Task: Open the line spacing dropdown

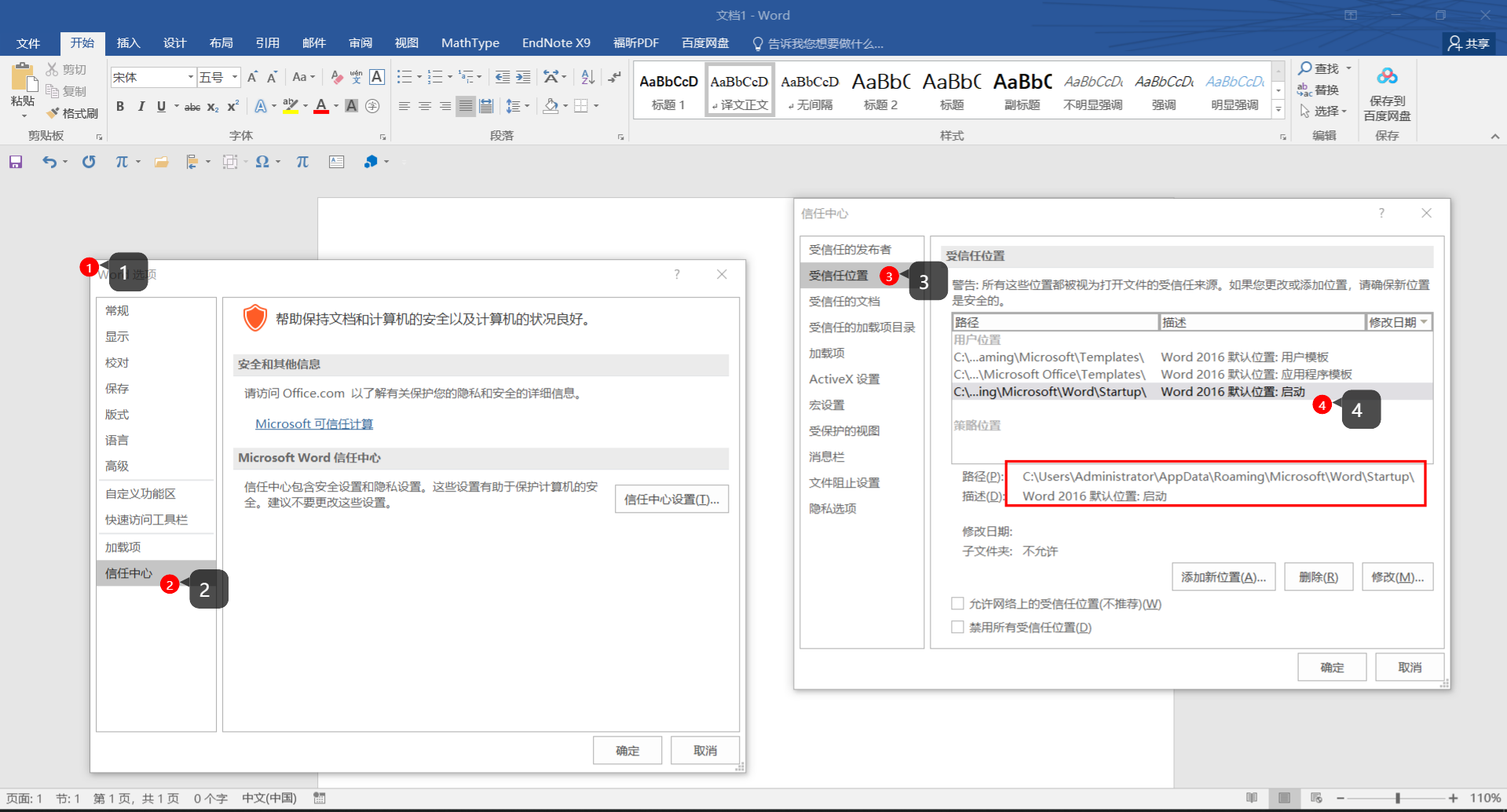Action: tap(518, 106)
